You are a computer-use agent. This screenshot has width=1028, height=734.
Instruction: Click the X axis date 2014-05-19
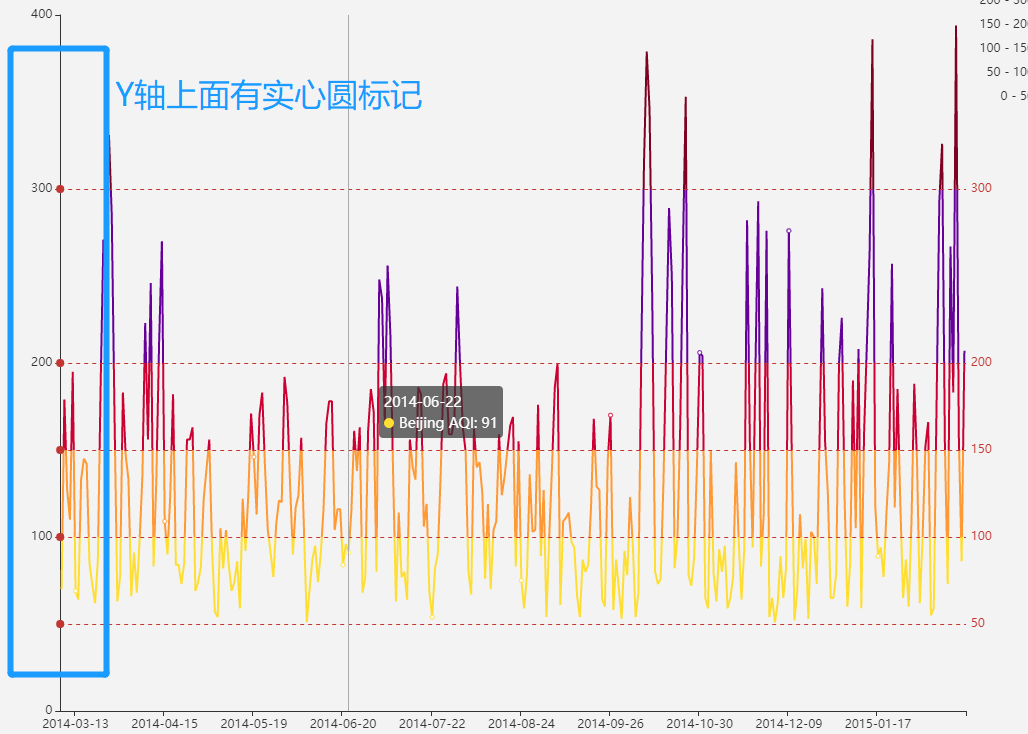tap(254, 724)
